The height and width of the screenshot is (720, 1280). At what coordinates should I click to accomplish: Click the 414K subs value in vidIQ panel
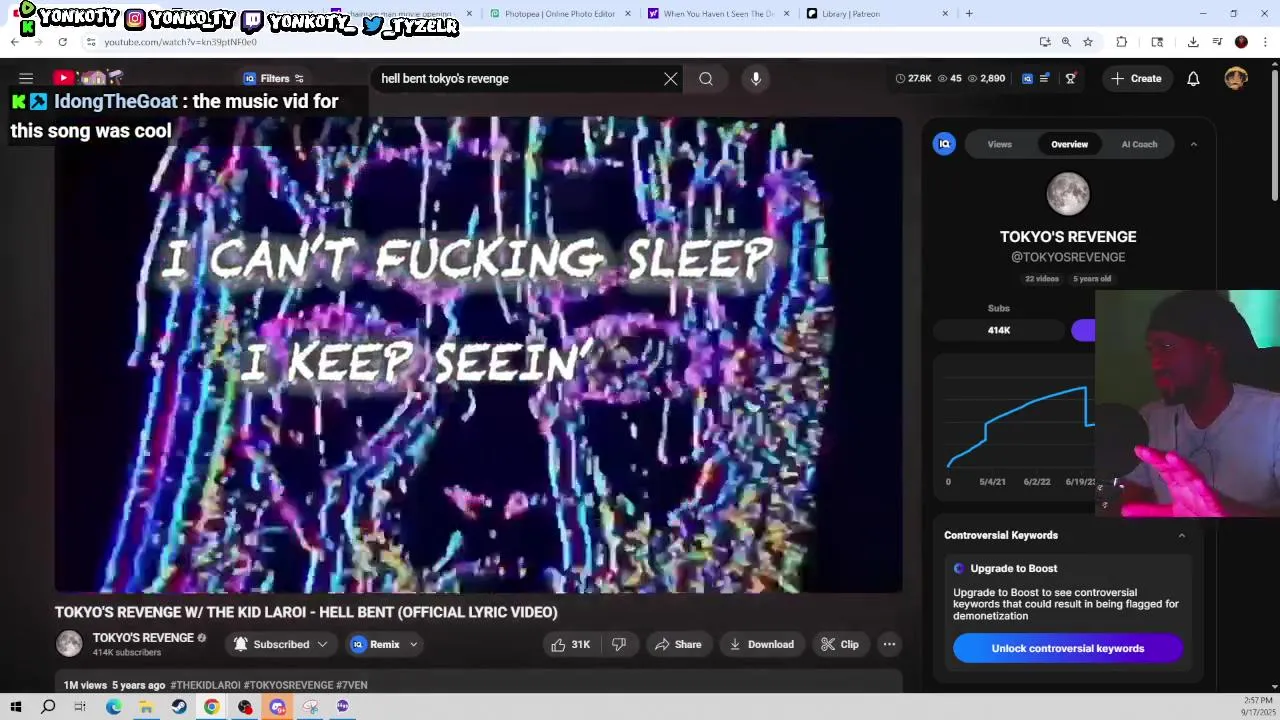pyautogui.click(x=999, y=330)
